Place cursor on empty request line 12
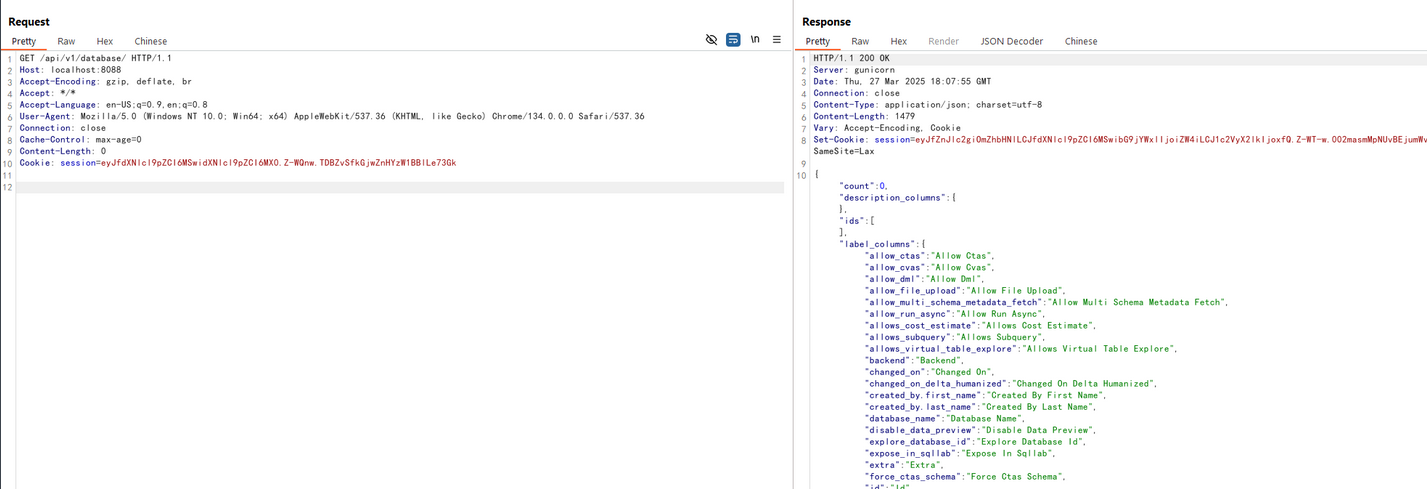 click(400, 187)
